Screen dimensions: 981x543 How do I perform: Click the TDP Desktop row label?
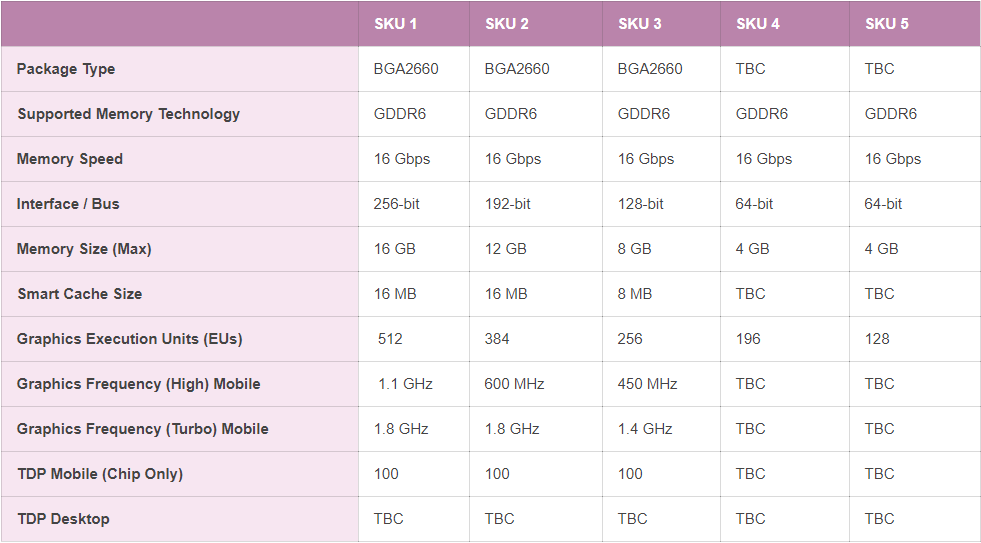coord(63,519)
